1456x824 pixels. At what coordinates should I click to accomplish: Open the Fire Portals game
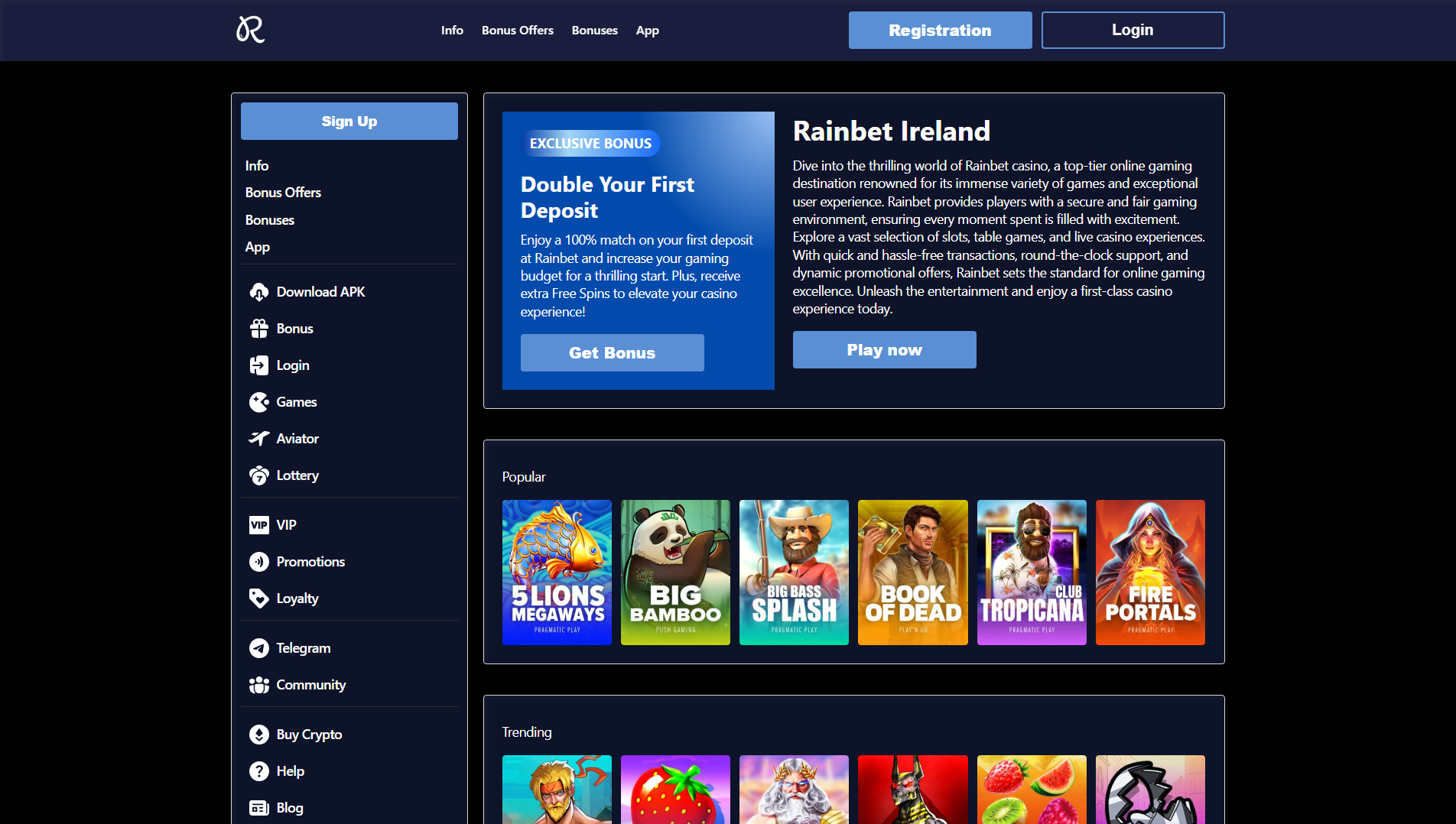tap(1150, 573)
